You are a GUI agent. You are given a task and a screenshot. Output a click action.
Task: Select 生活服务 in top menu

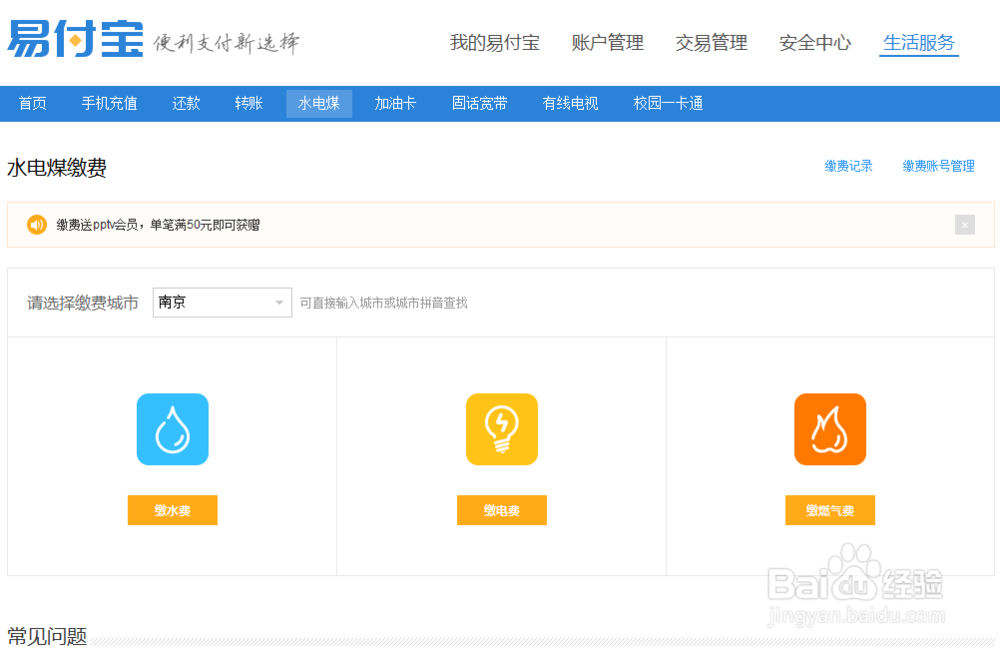click(918, 43)
